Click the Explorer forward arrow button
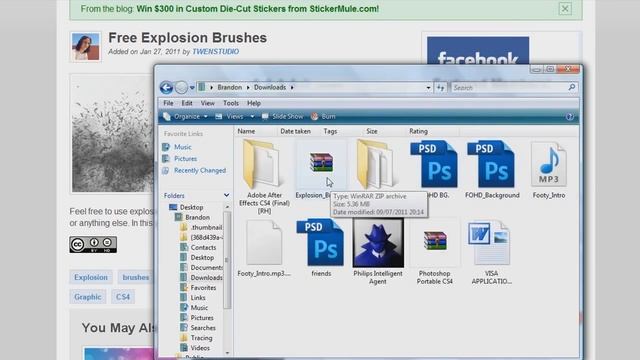This screenshot has width=640, height=360. point(181,87)
